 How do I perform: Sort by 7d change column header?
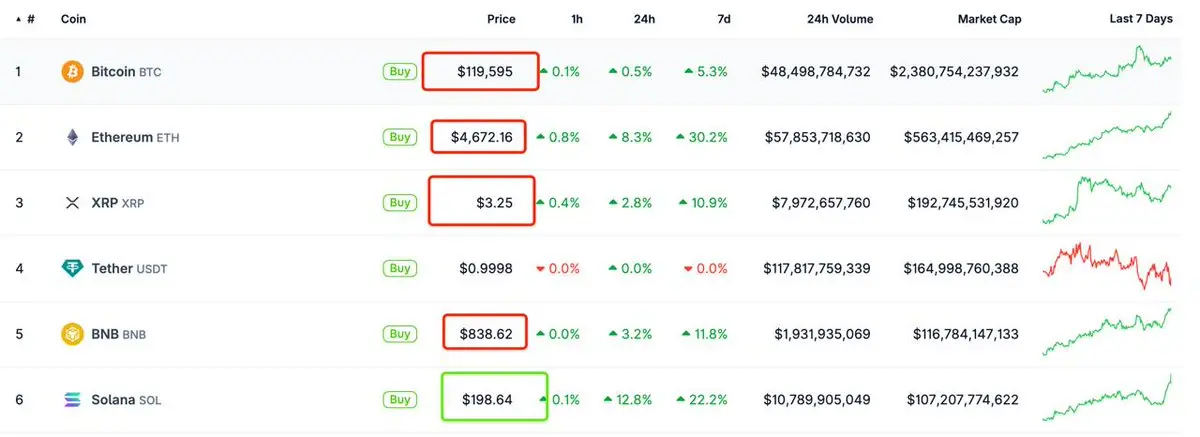click(x=722, y=19)
